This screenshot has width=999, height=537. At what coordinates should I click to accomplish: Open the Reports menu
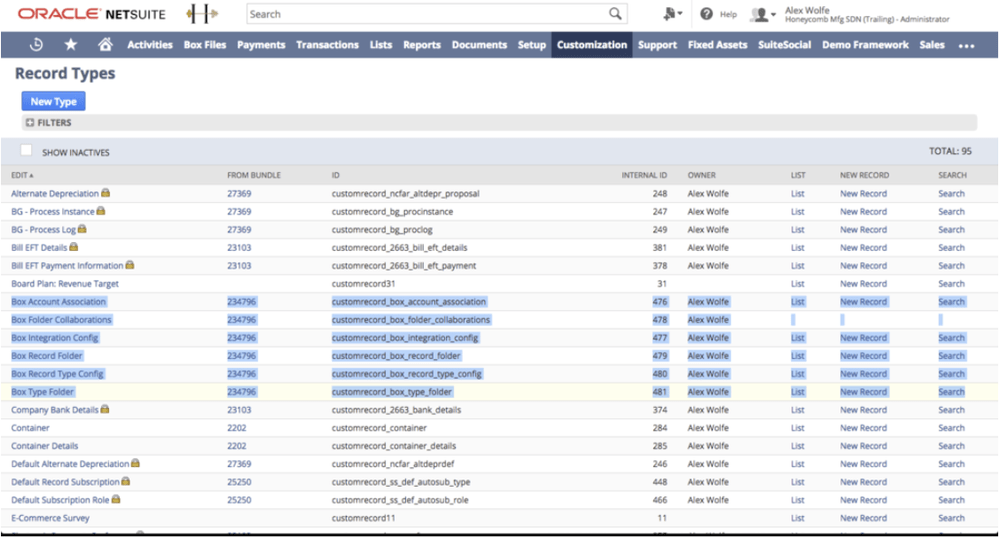422,45
